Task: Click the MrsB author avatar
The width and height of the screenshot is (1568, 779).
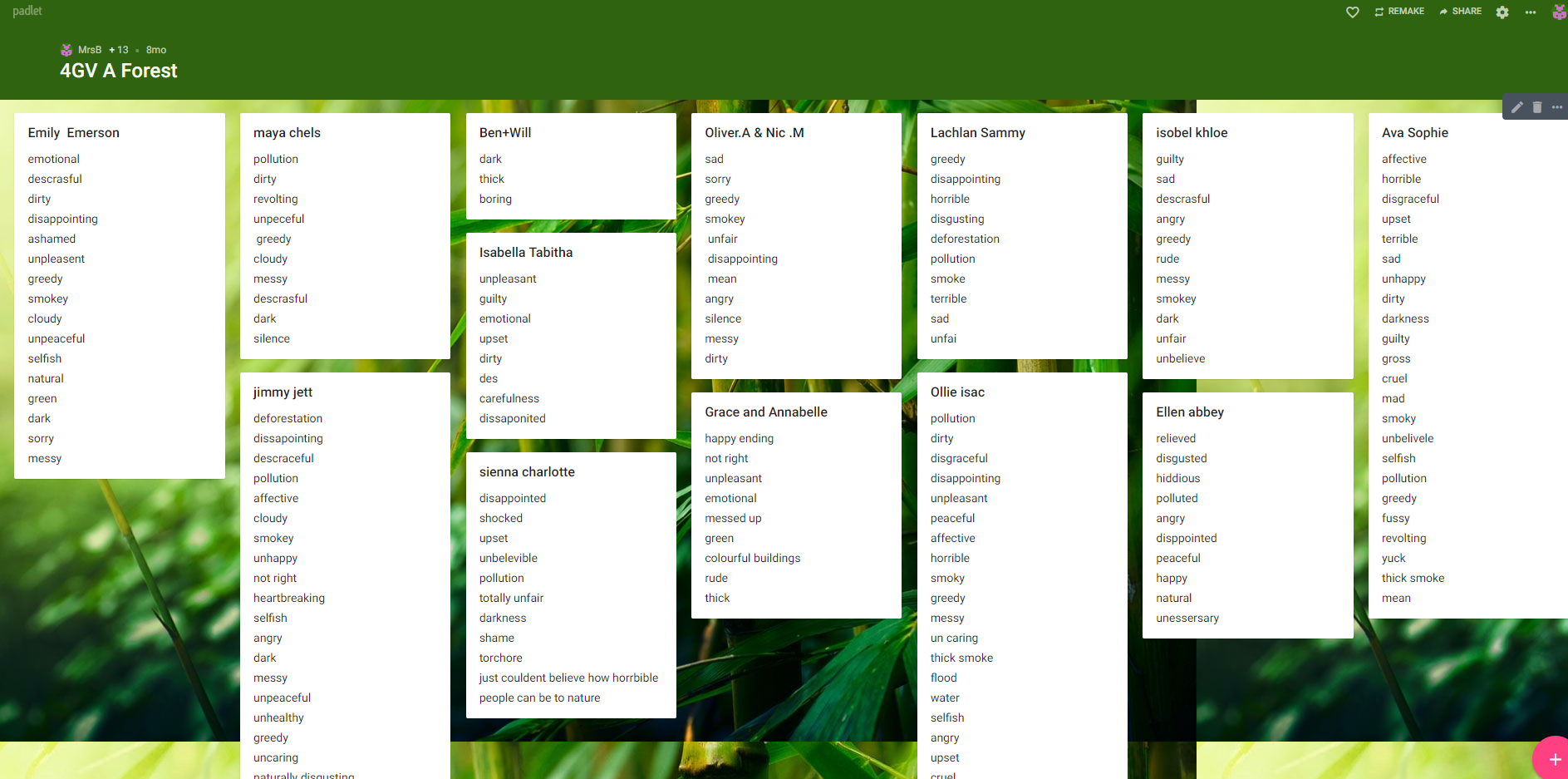Action: pos(66,50)
